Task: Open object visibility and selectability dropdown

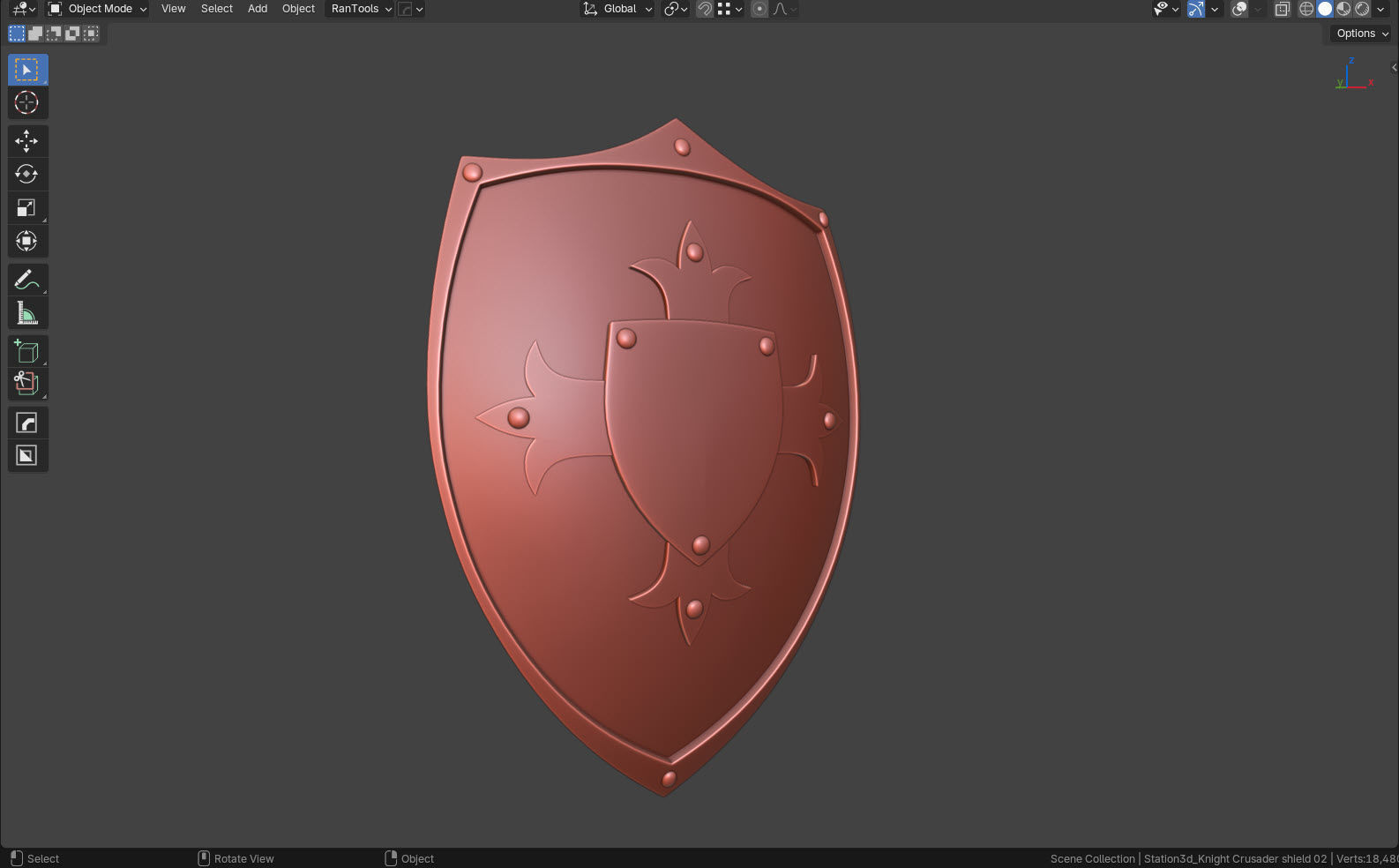Action: [x=1166, y=9]
